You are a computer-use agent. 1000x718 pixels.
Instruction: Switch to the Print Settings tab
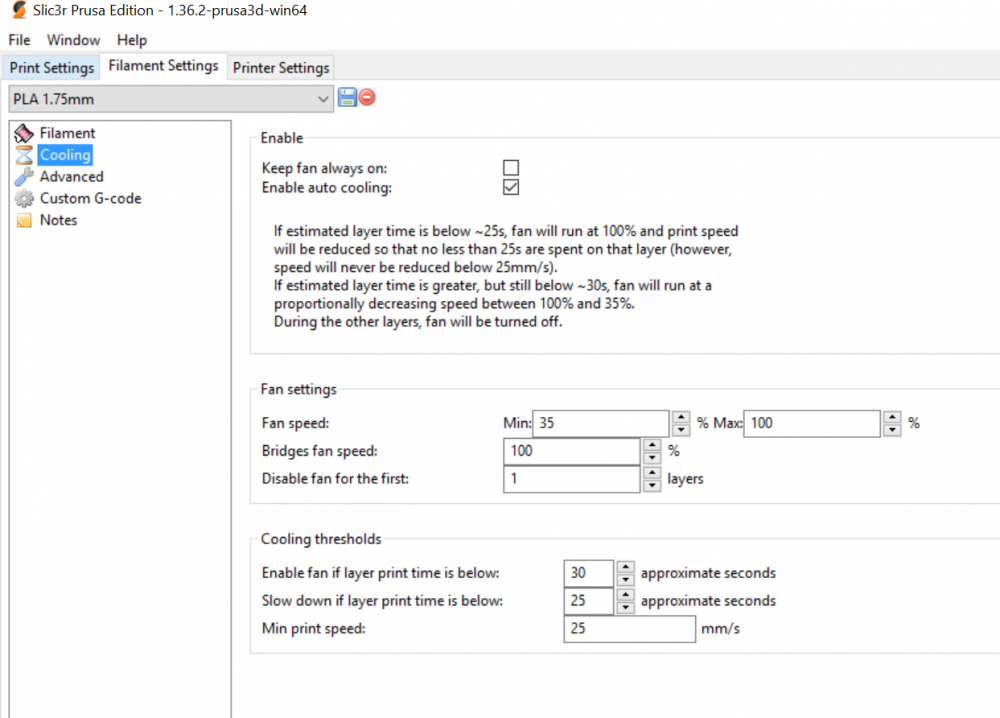52,68
